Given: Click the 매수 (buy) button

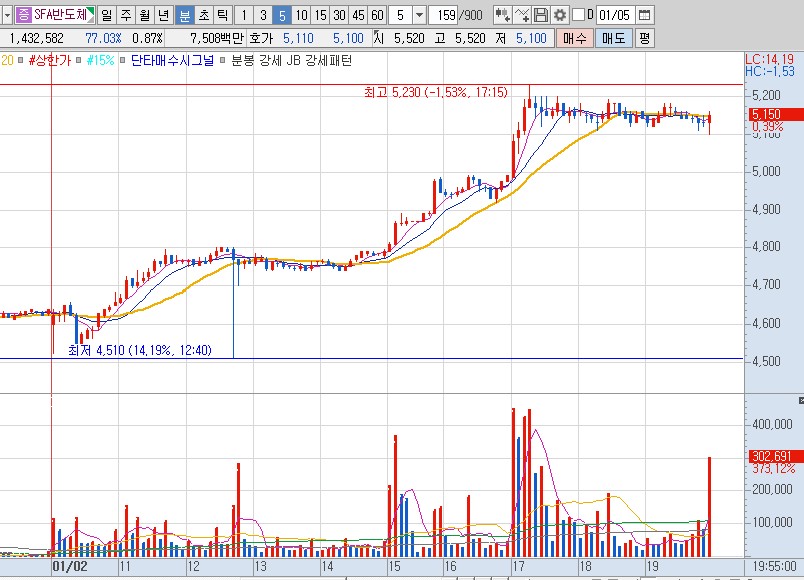Looking at the screenshot, I should click(x=575, y=38).
